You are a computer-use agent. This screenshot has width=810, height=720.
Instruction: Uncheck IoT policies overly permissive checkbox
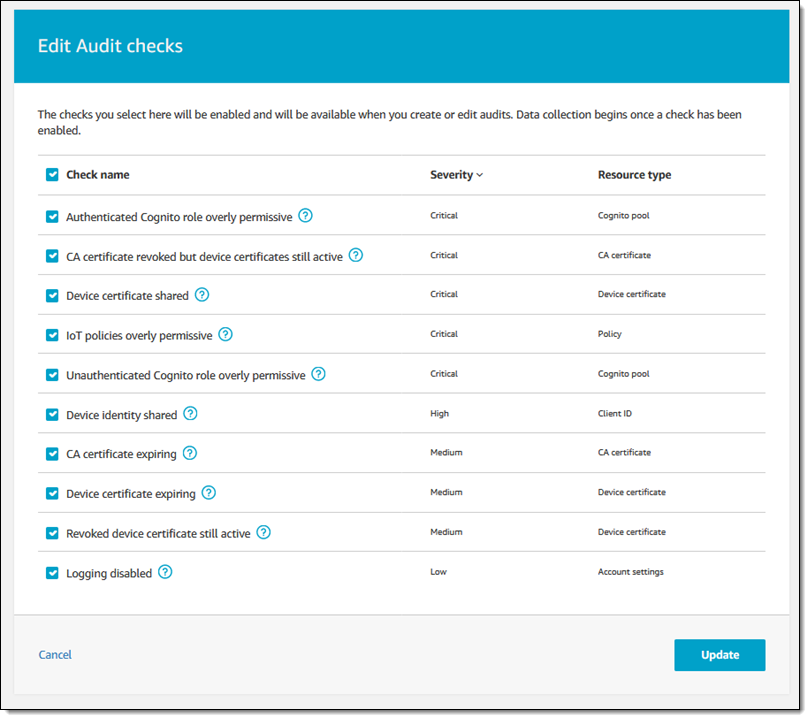click(x=52, y=335)
